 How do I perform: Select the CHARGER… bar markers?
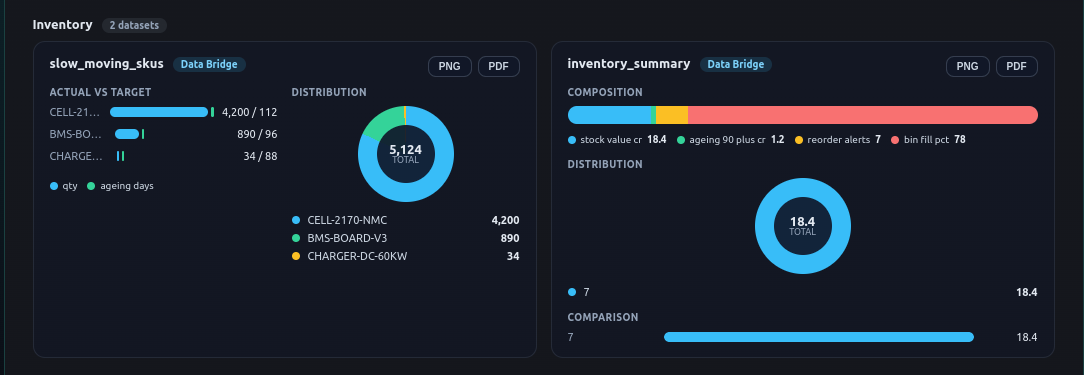click(x=120, y=156)
